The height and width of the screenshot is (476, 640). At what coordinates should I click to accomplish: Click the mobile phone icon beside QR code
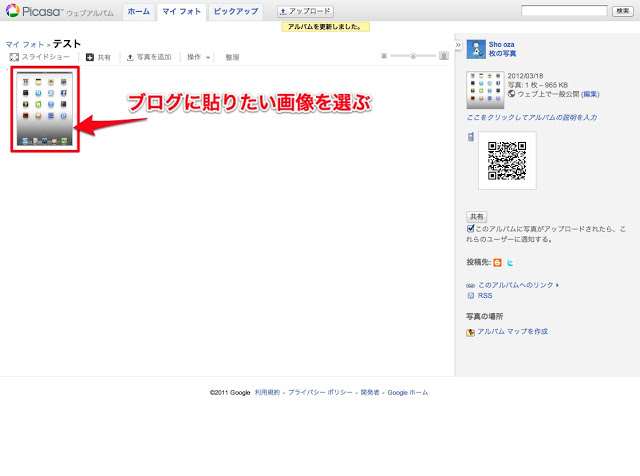(470, 137)
